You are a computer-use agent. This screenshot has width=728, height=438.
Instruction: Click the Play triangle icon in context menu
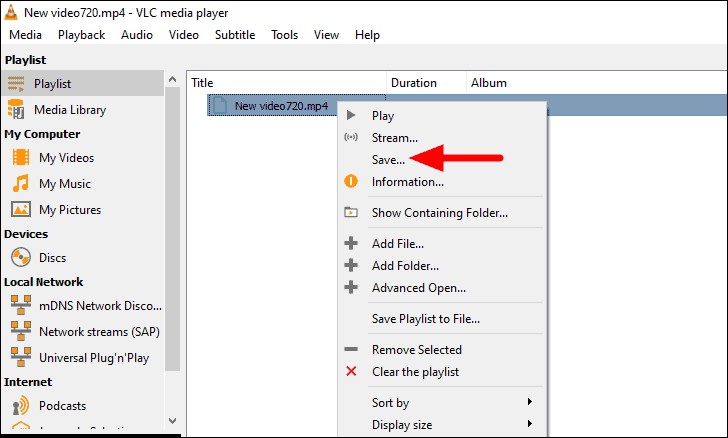tap(351, 115)
